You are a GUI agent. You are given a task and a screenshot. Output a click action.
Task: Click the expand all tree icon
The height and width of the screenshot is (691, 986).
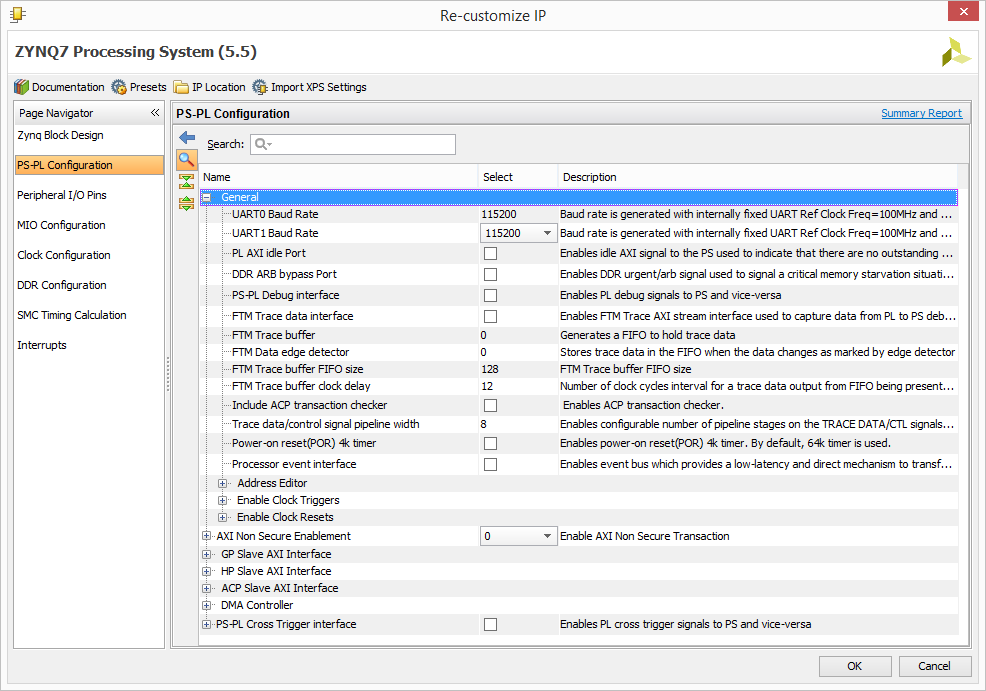click(187, 203)
